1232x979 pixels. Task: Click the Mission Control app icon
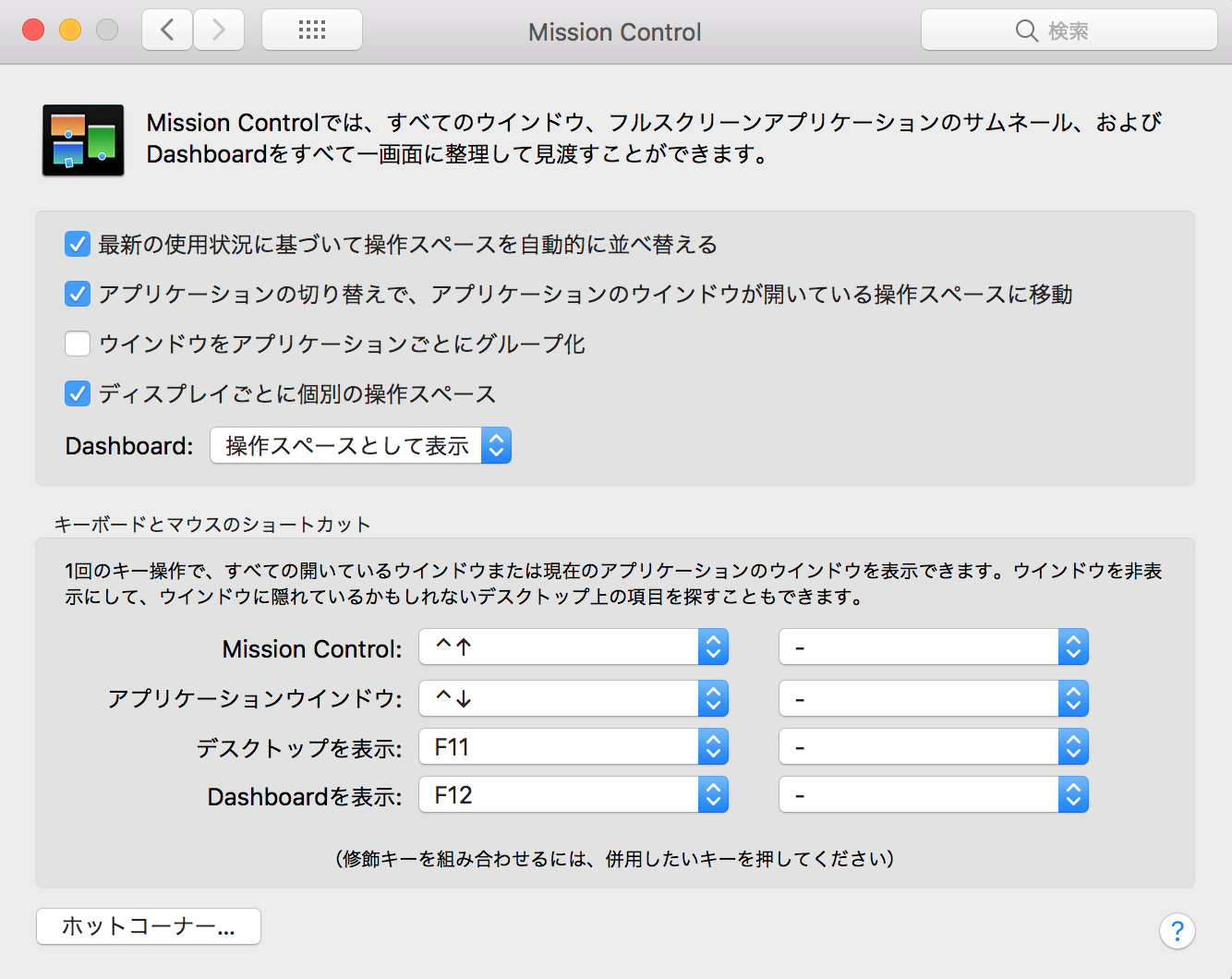point(83,140)
